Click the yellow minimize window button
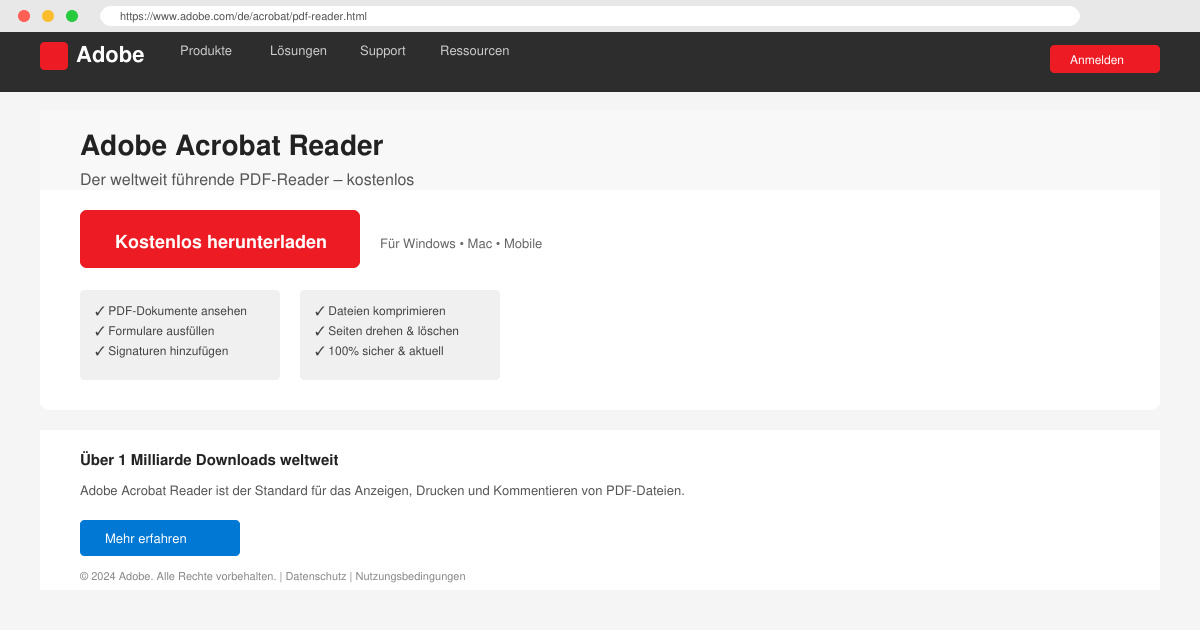Viewport: 1200px width, 630px height. click(x=48, y=16)
